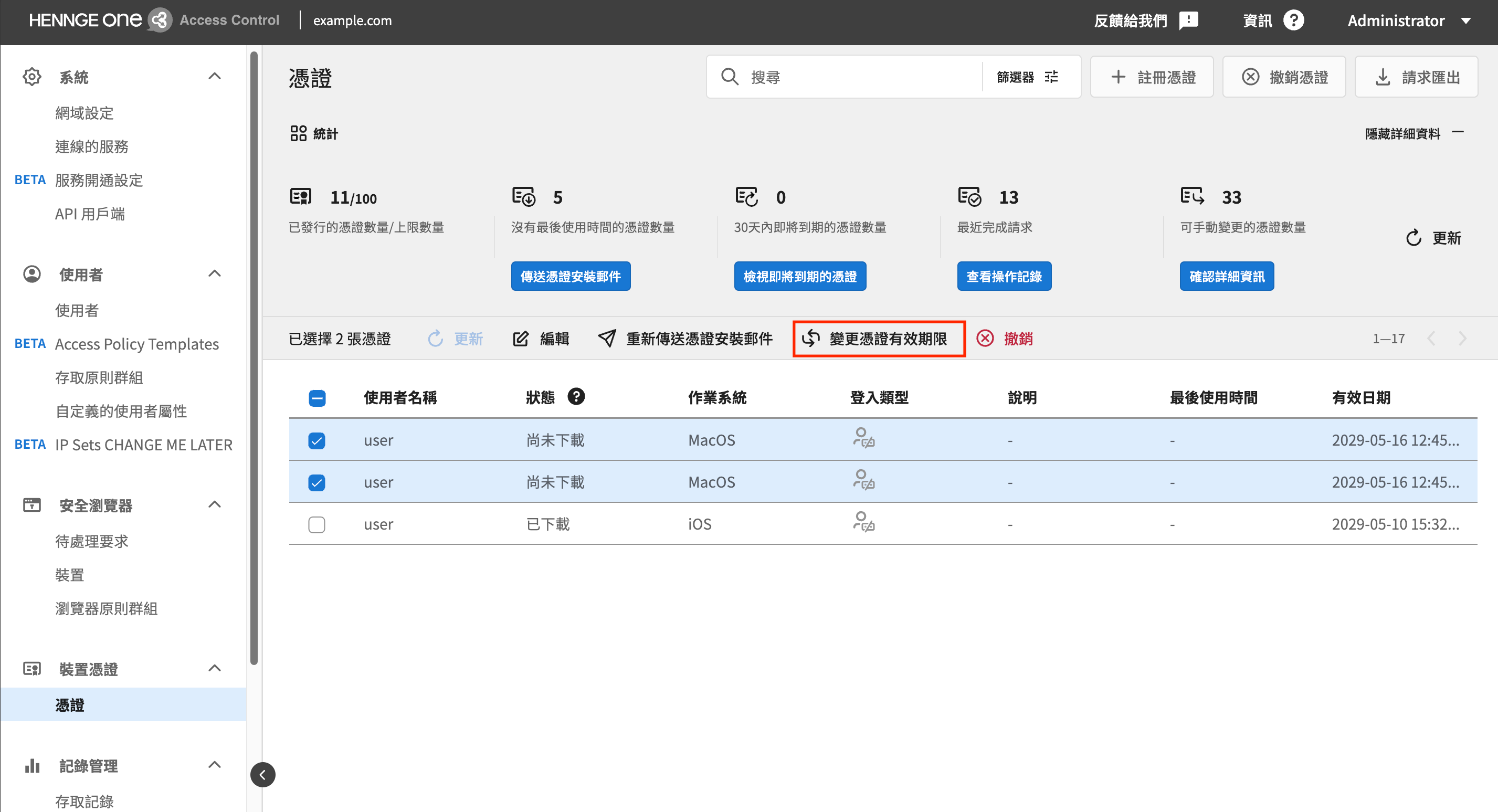Open the 篩選器 filter options
The height and width of the screenshot is (812, 1498).
pyautogui.click(x=1027, y=77)
